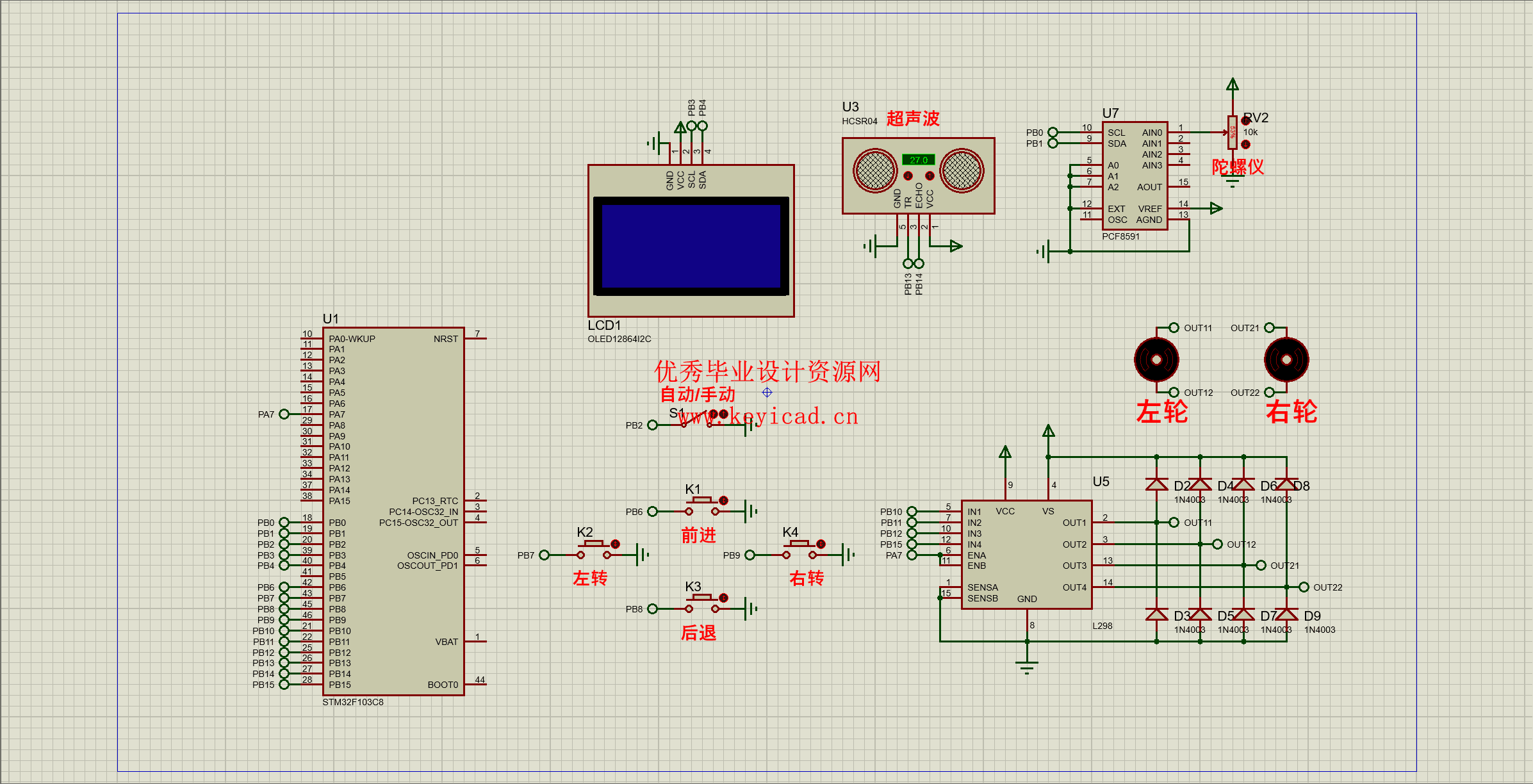
Task: Click the power arrow on L298 VCC pin 9
Action: (x=1005, y=452)
